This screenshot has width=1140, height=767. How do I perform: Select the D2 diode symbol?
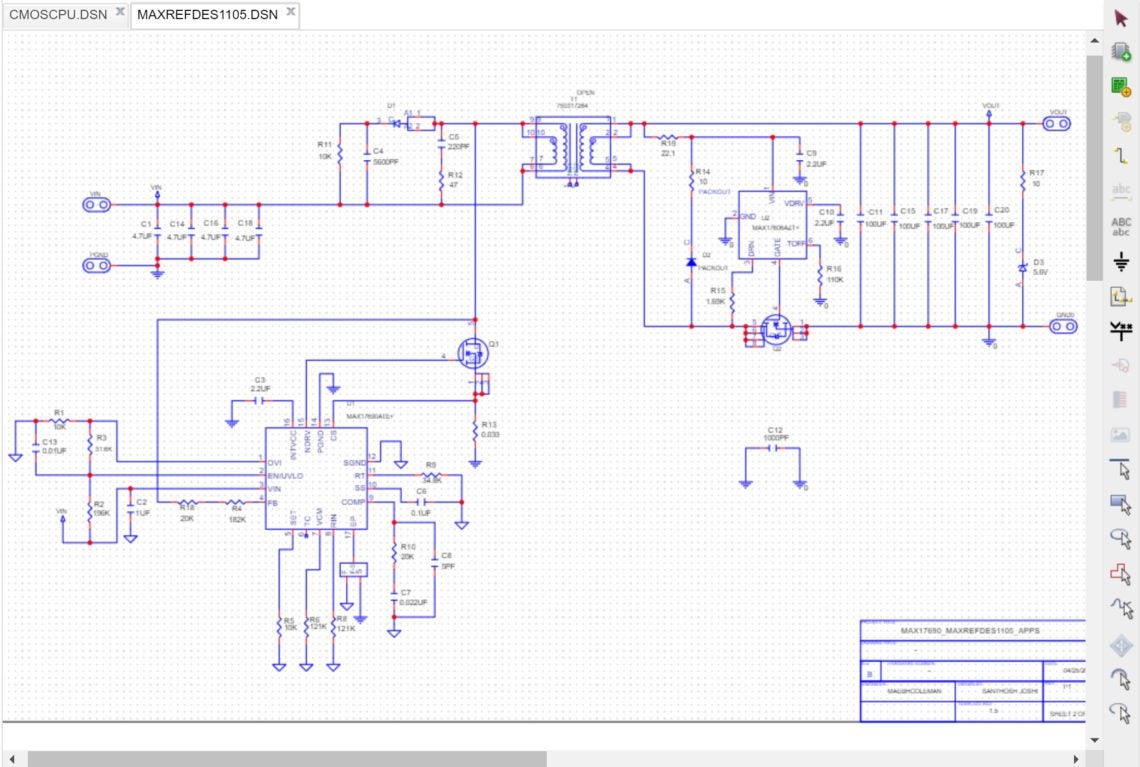(691, 261)
